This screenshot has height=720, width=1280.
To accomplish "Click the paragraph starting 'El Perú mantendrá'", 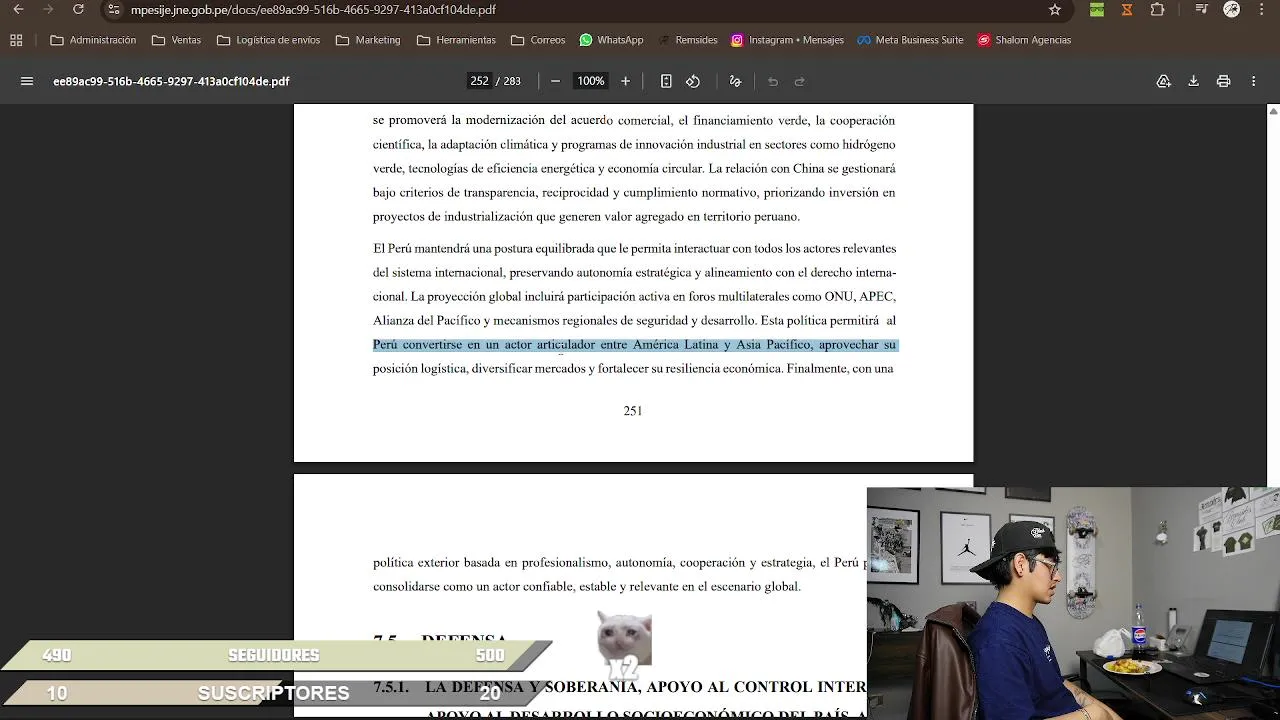I will click(634, 308).
